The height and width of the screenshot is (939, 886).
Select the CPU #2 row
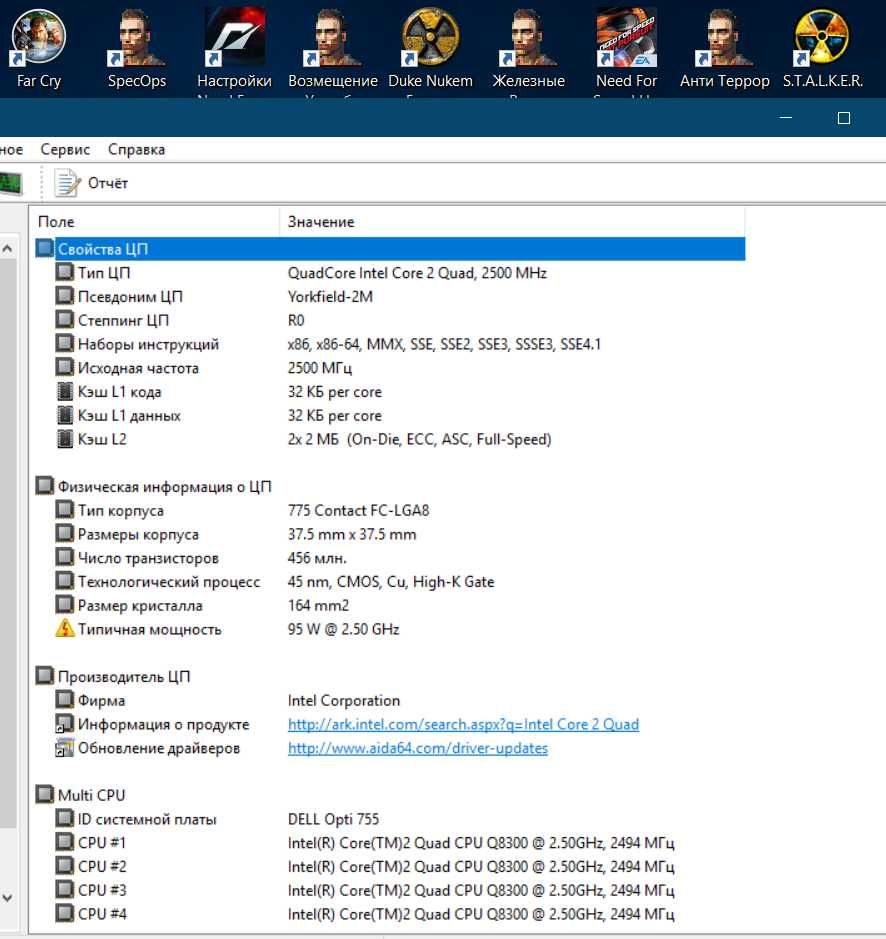point(390,866)
